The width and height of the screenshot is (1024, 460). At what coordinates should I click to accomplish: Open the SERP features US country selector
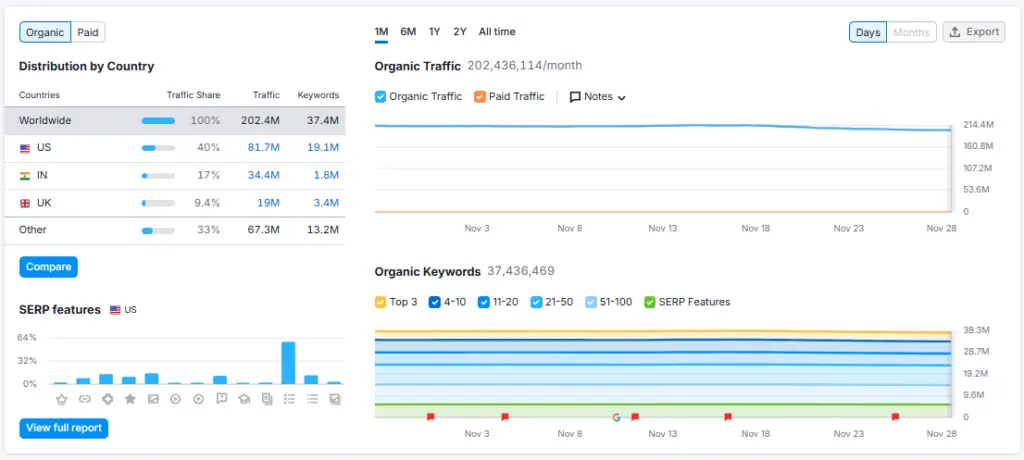point(123,310)
